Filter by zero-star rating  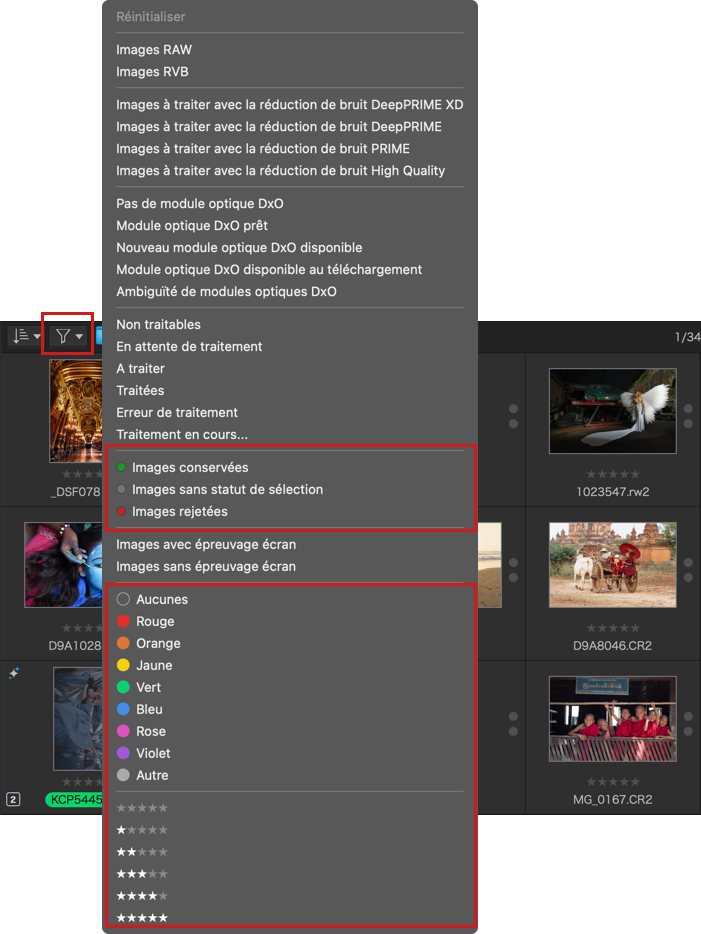tap(142, 808)
